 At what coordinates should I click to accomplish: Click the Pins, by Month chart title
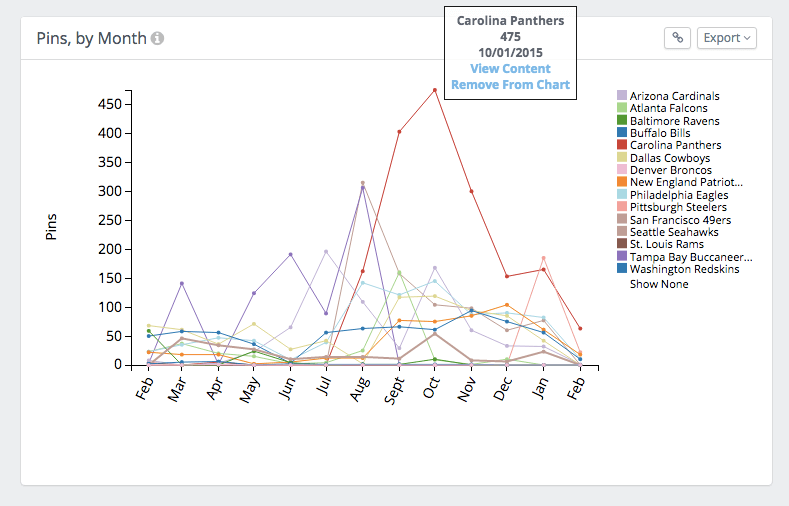coord(92,38)
